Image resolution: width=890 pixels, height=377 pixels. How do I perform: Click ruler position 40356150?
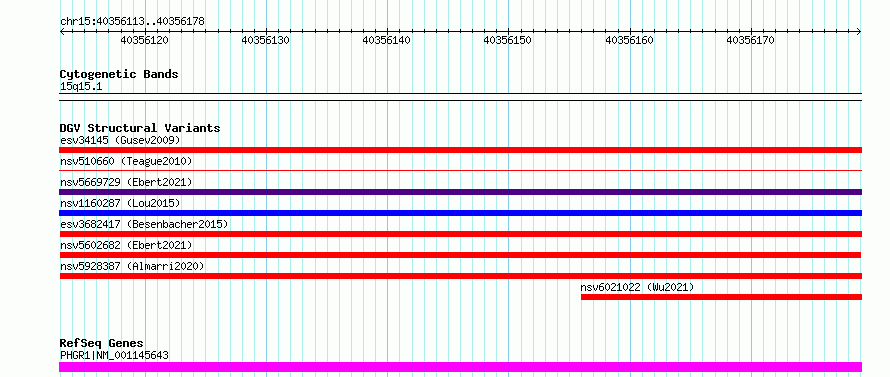click(507, 40)
